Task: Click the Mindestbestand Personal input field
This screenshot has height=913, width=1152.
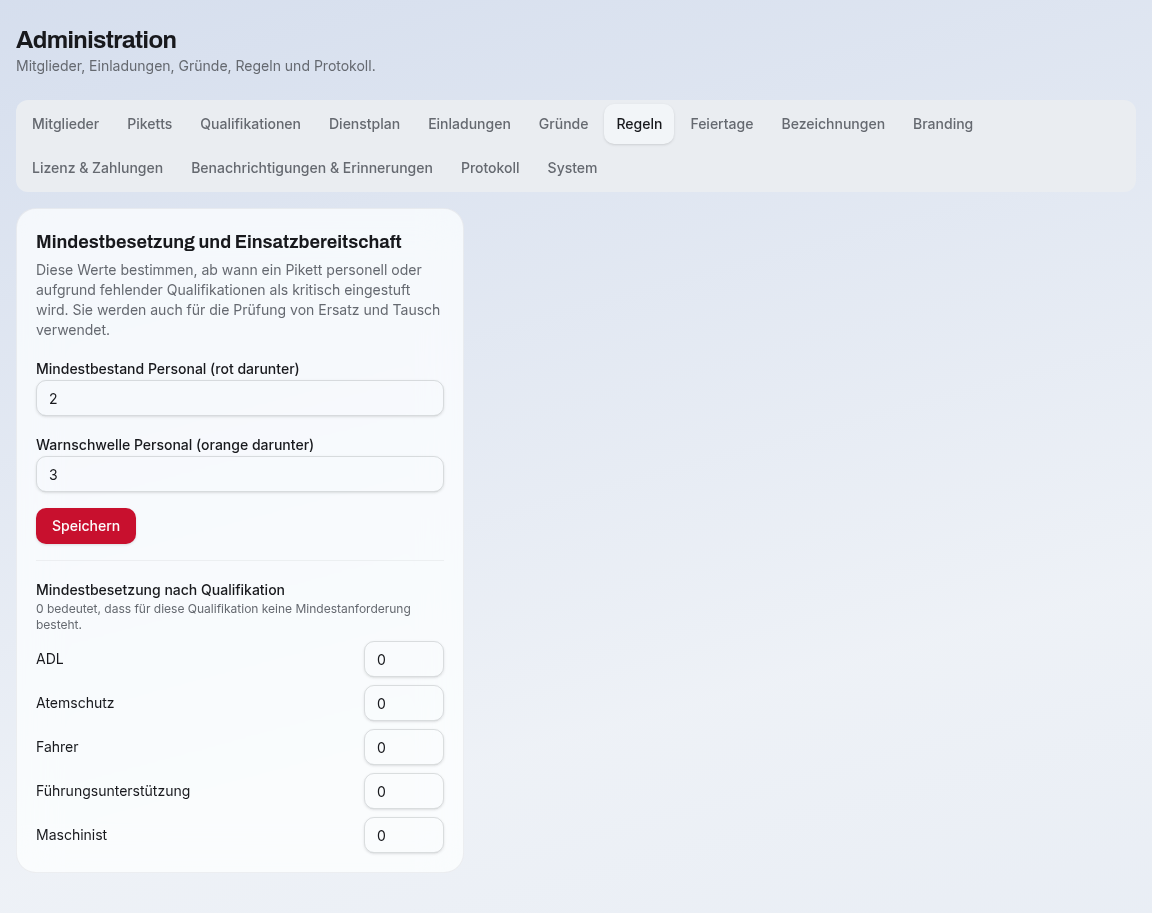Action: point(240,398)
